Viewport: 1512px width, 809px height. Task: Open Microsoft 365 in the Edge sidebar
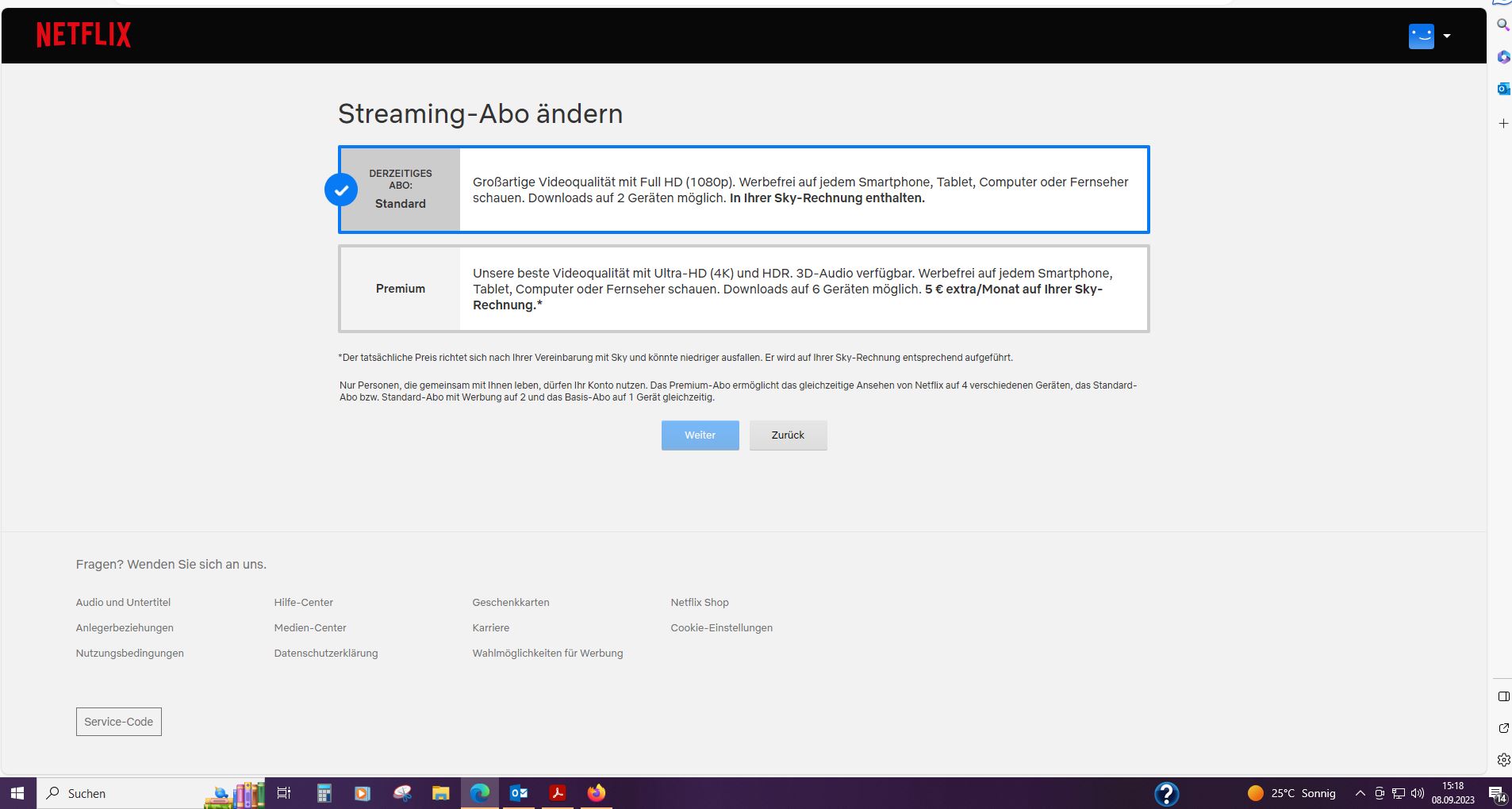(1502, 57)
